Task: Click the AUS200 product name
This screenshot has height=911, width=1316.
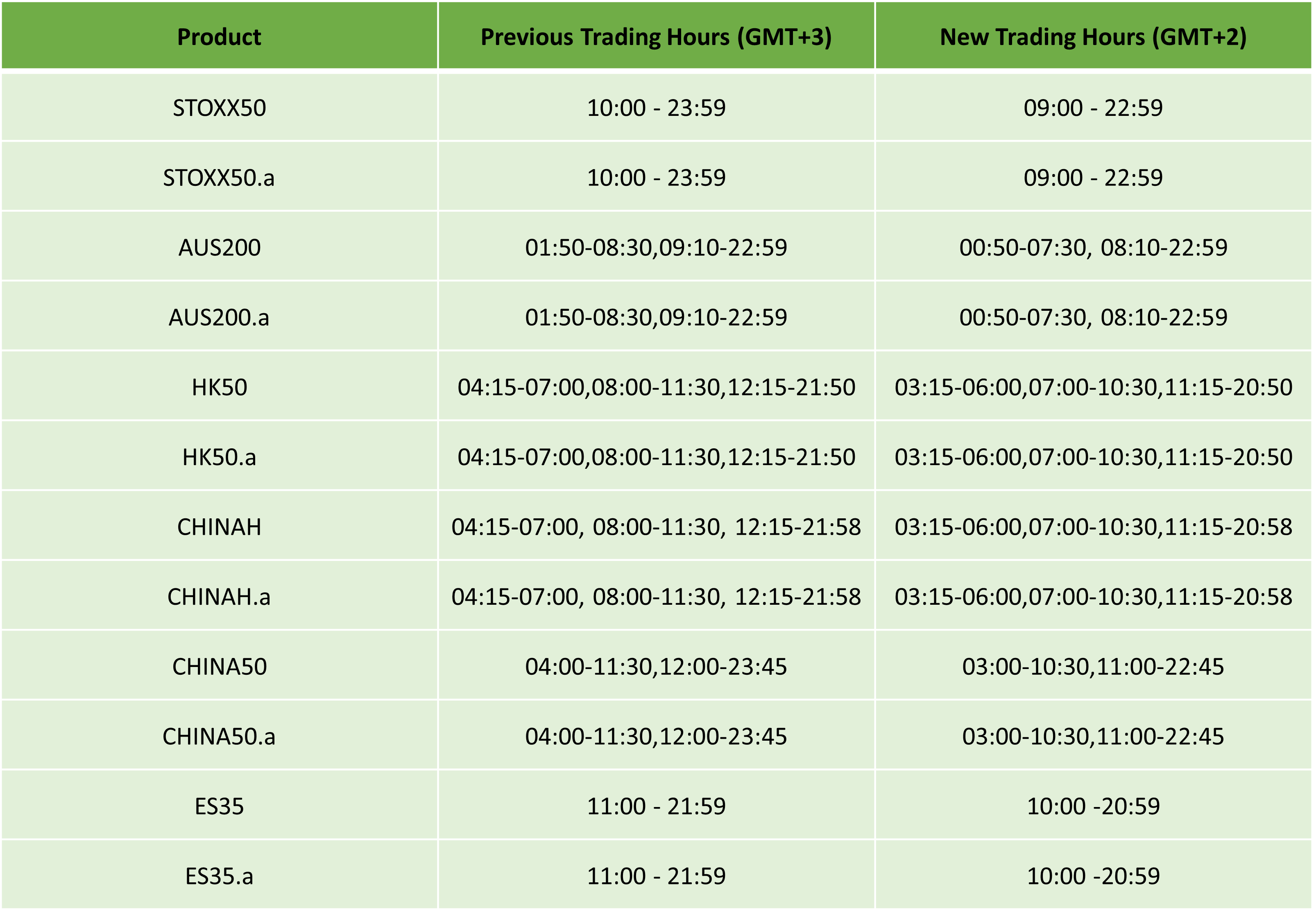Action: [x=219, y=248]
